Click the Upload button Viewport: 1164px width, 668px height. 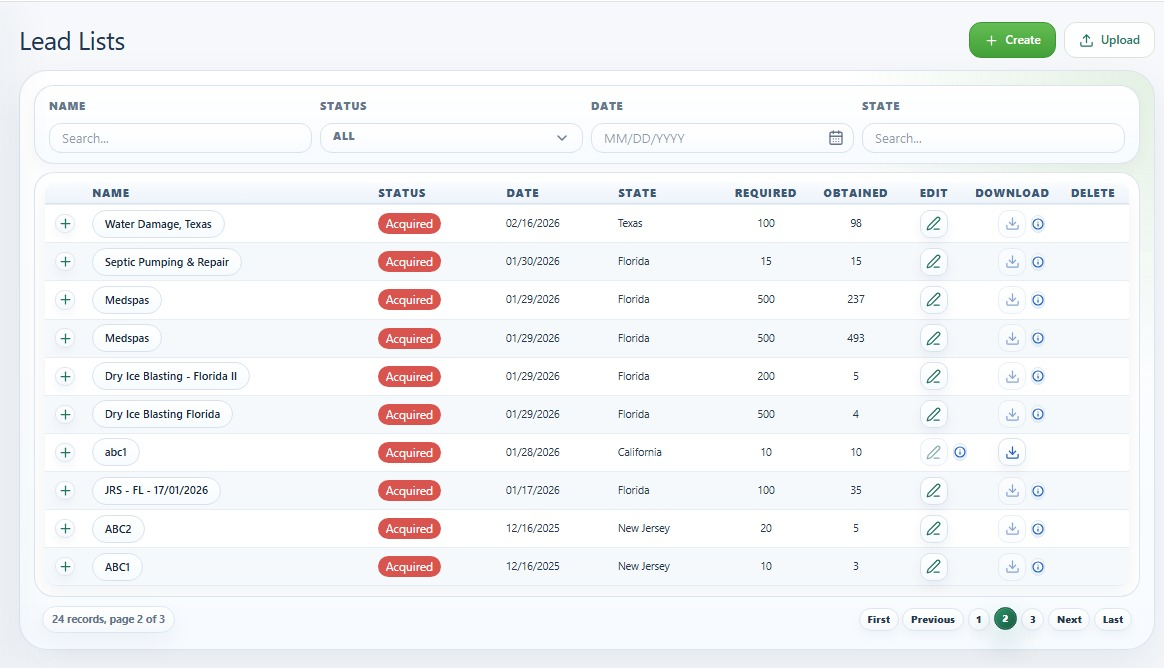pos(1109,40)
